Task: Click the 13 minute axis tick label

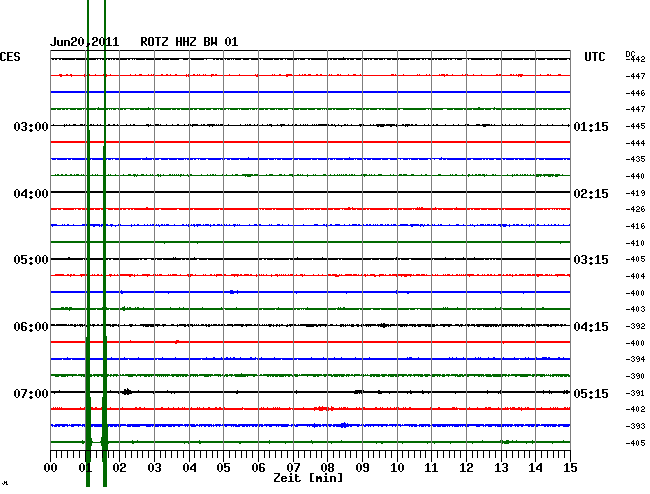Action: (501, 468)
